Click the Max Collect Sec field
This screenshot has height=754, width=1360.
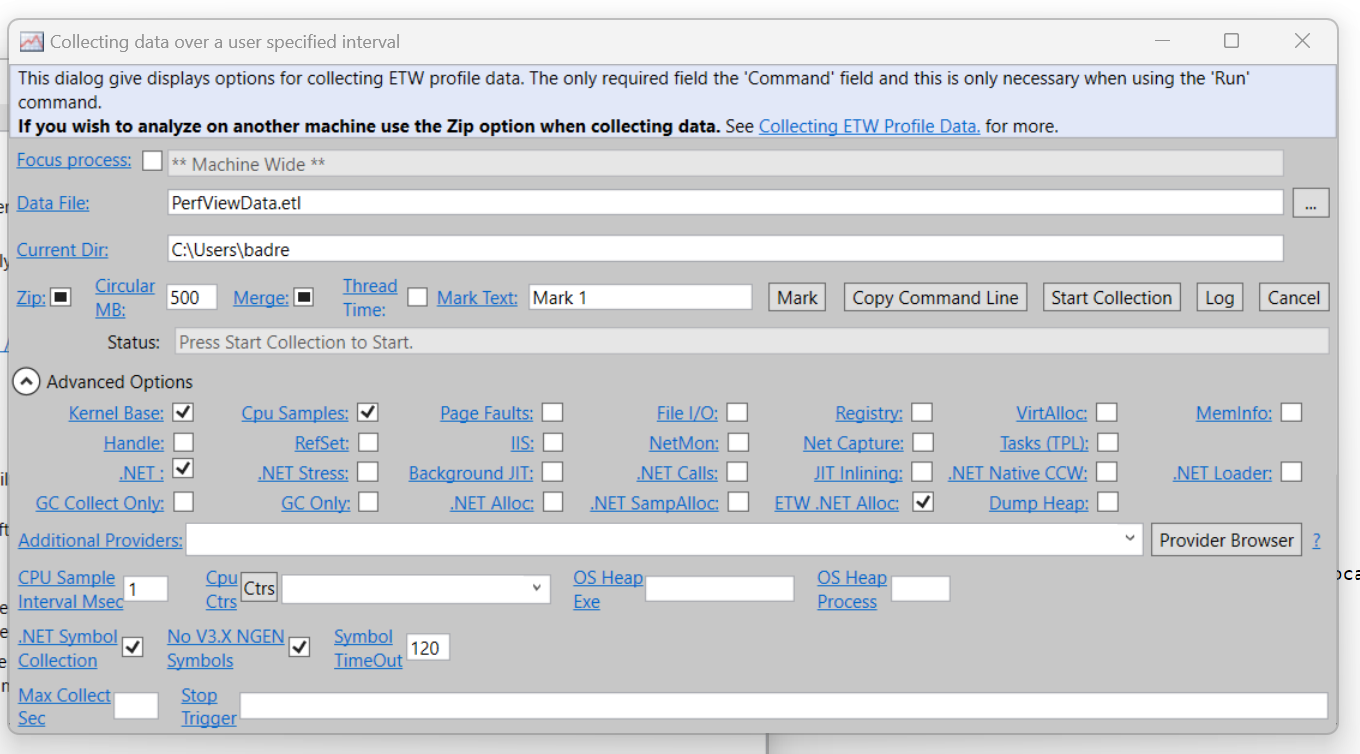click(x=136, y=706)
